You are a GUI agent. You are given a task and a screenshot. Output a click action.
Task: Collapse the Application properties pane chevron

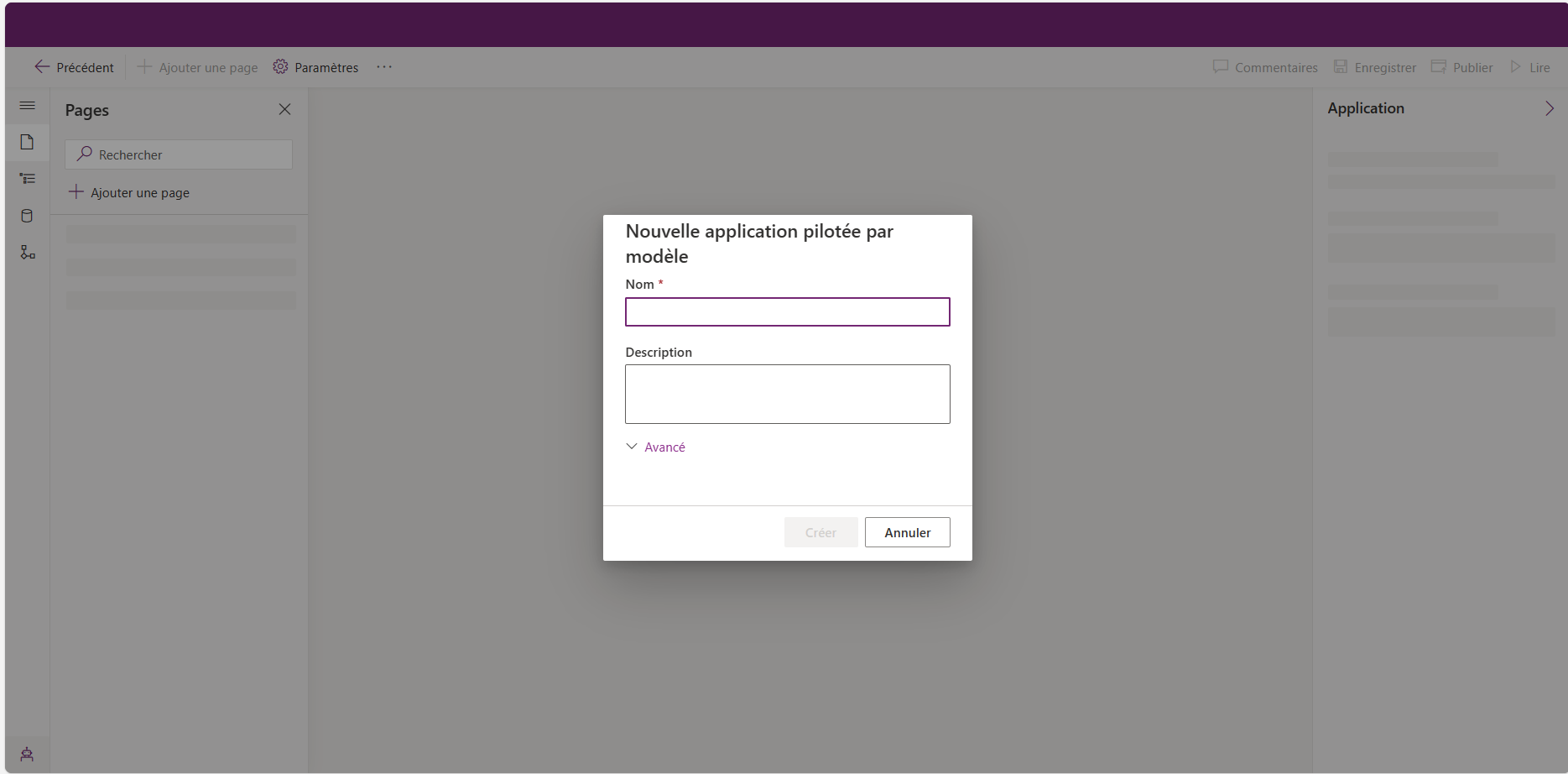(1550, 108)
